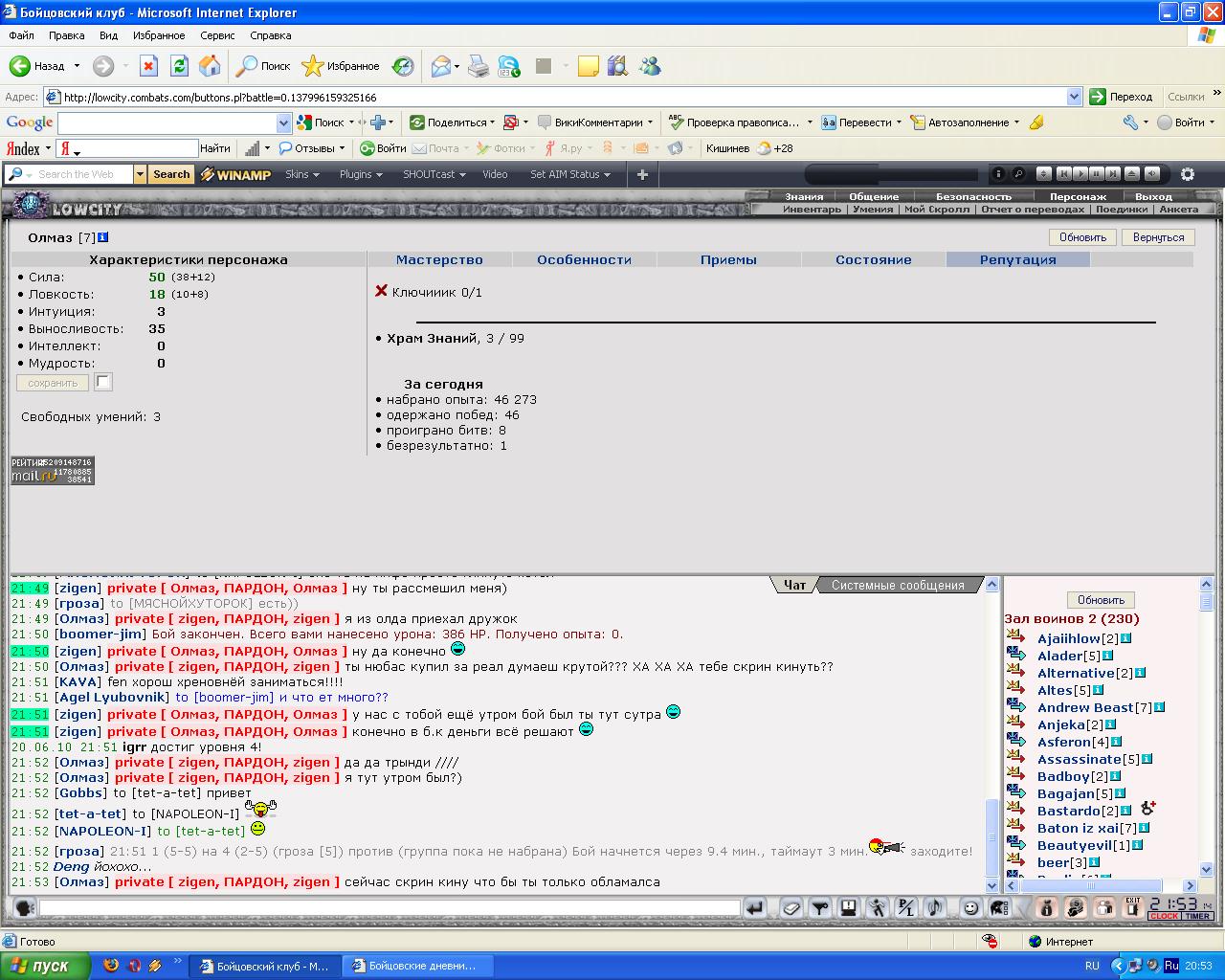1225x980 pixels.
Task: Click the Google toolbar wrench settings icon
Action: click(1130, 122)
